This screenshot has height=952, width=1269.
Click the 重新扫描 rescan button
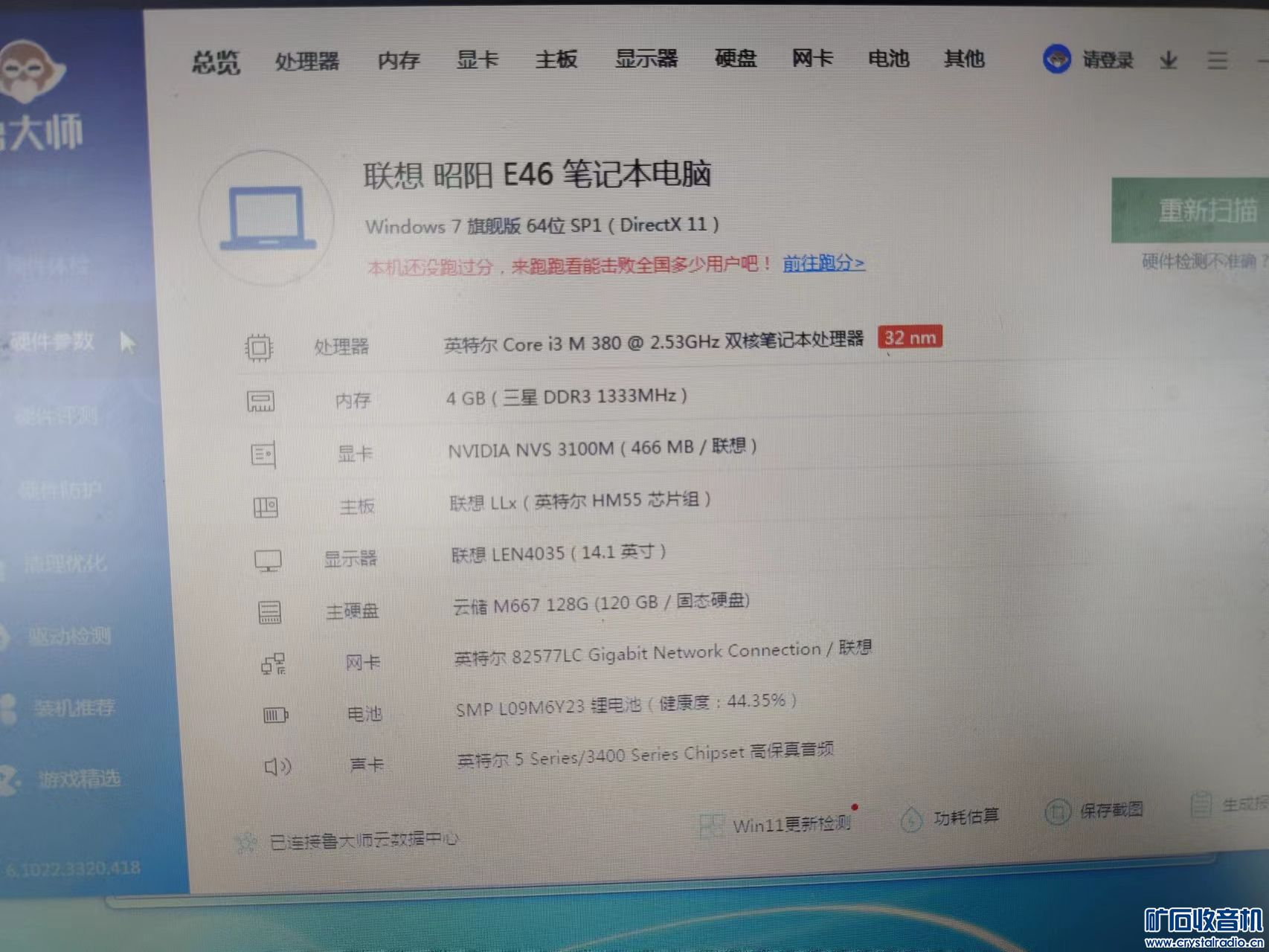tap(1190, 210)
